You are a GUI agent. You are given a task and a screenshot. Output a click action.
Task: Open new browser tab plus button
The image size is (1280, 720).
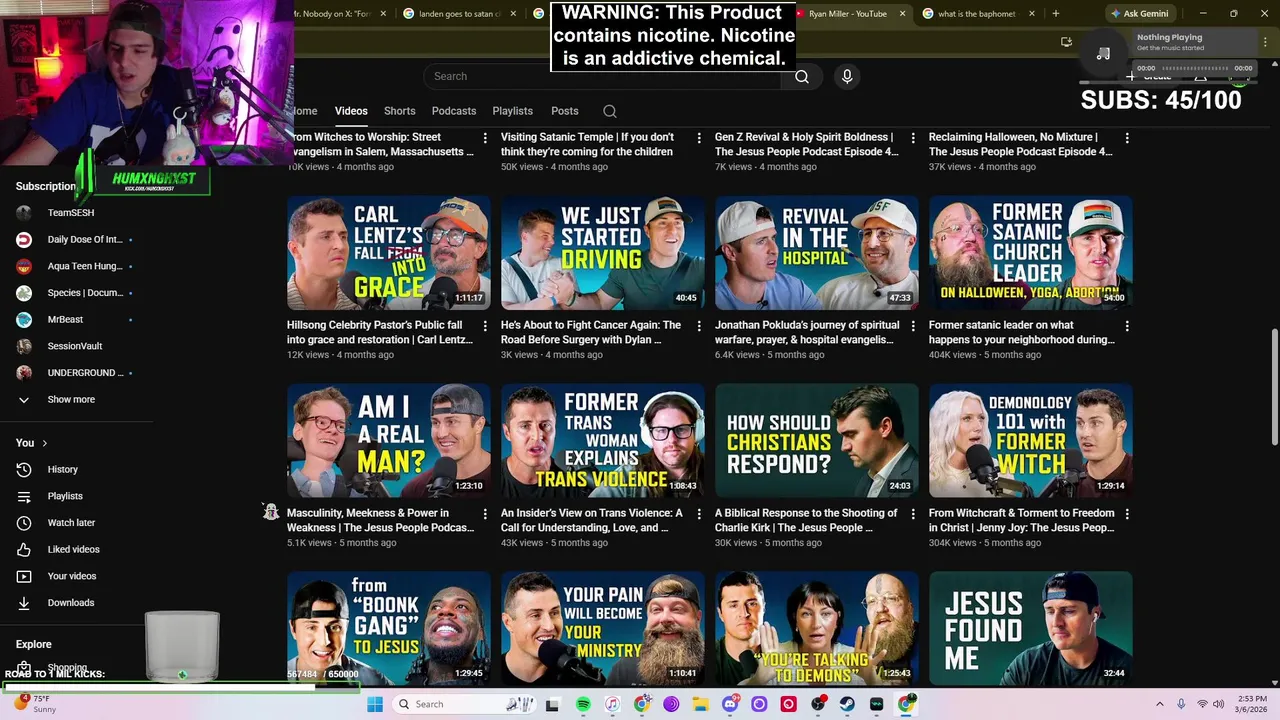point(1055,14)
